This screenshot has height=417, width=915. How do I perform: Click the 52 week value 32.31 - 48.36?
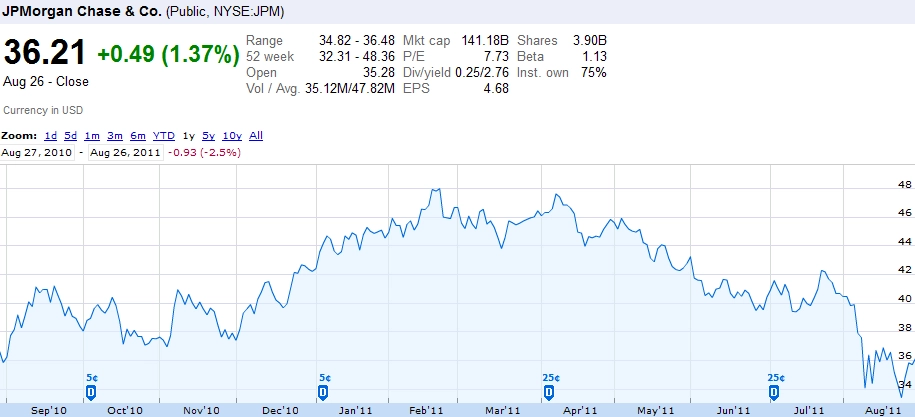357,57
